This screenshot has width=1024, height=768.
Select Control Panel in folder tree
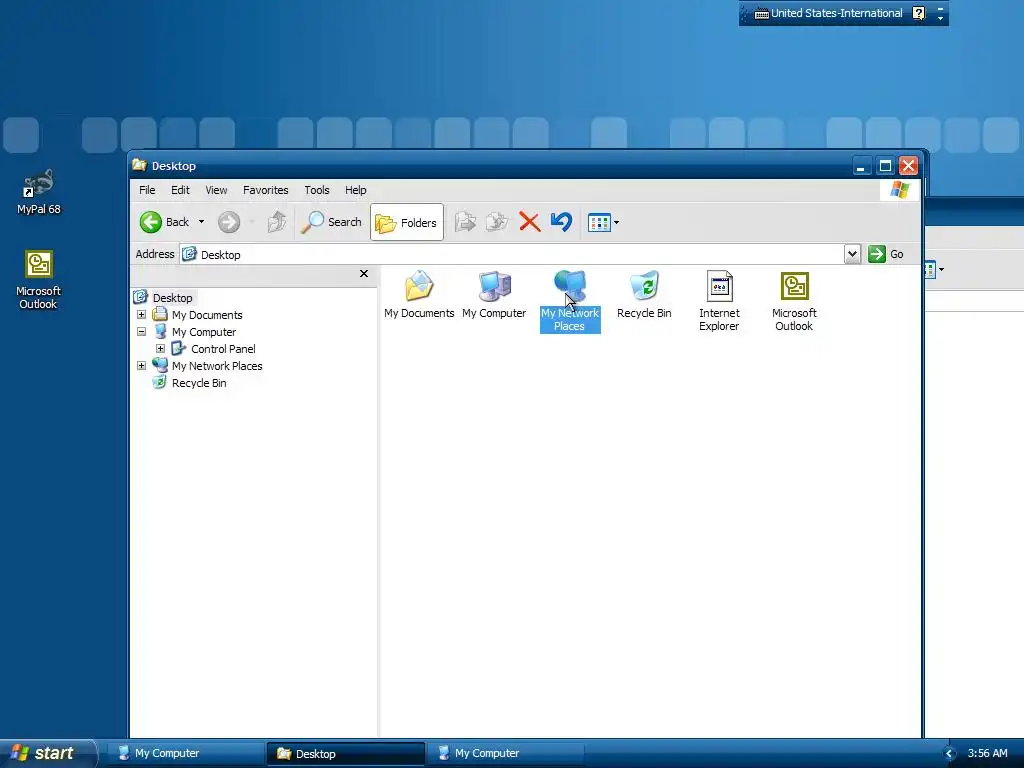223,349
